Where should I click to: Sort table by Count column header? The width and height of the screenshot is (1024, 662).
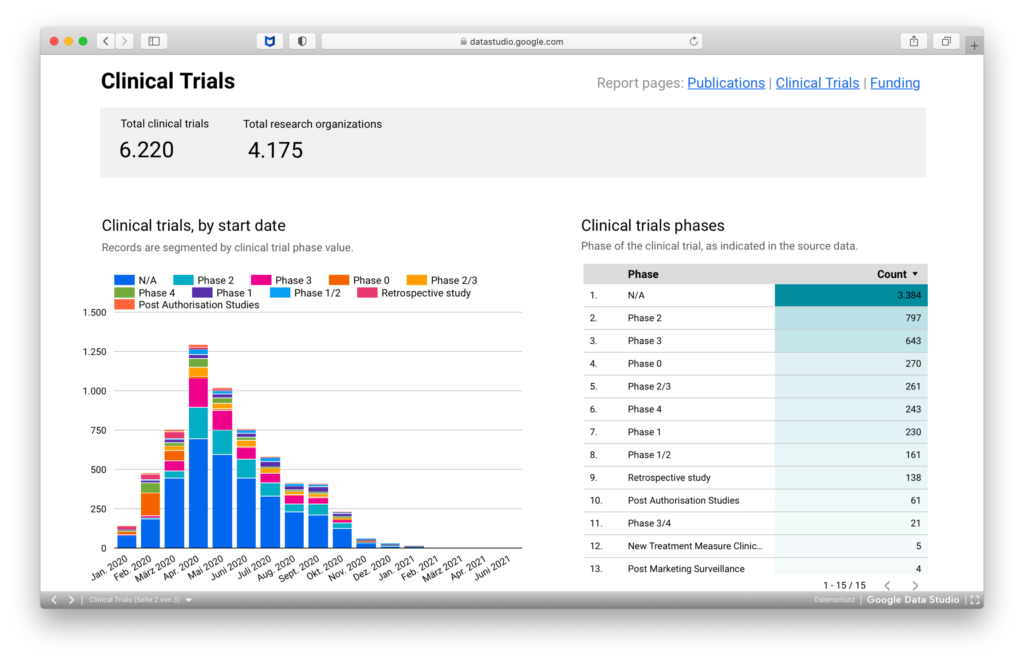897,274
